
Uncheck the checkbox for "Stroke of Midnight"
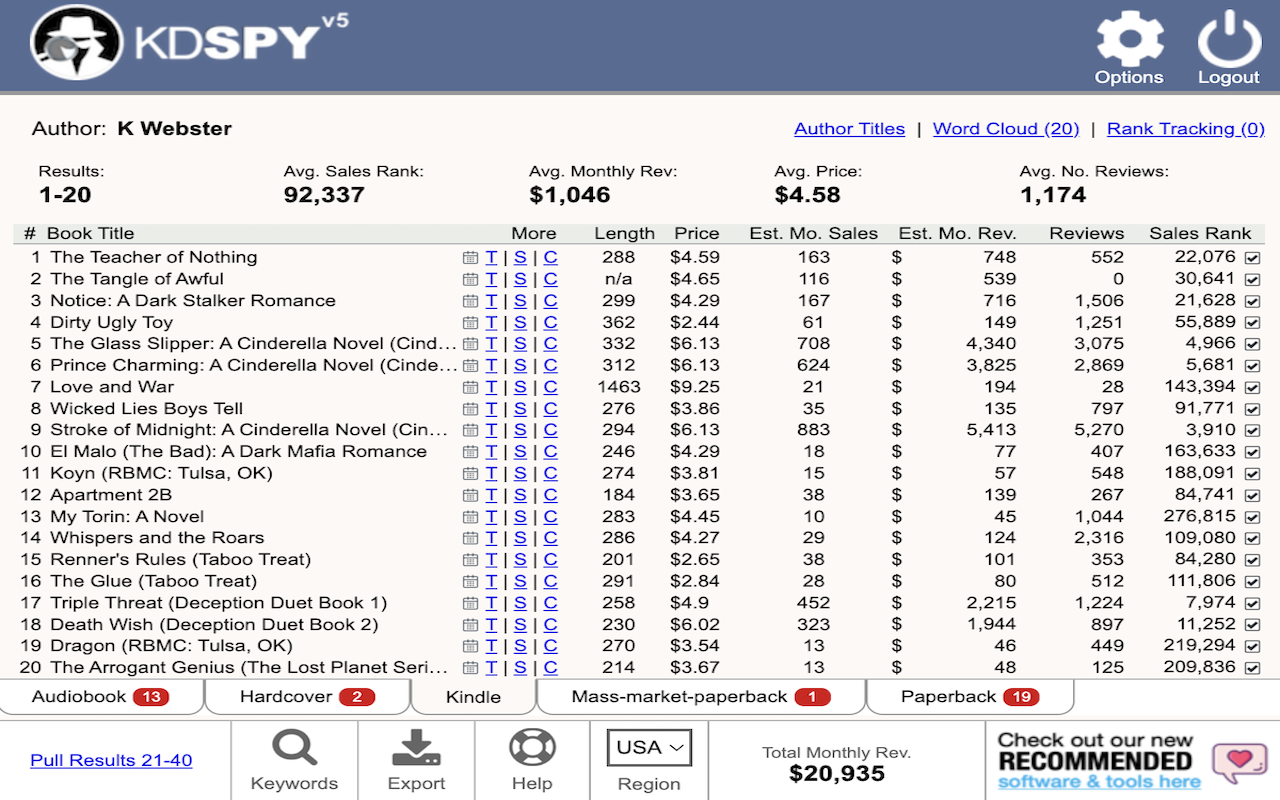tap(1251, 430)
